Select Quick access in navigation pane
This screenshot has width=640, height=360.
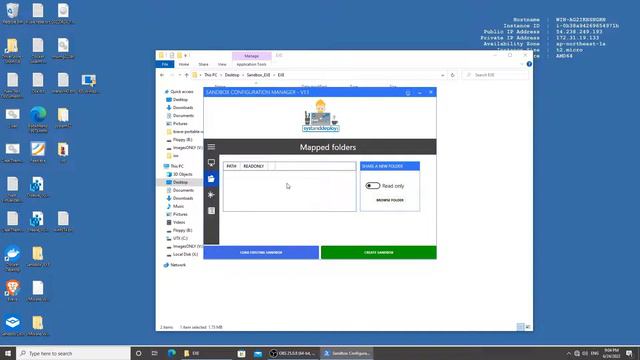tap(182, 91)
